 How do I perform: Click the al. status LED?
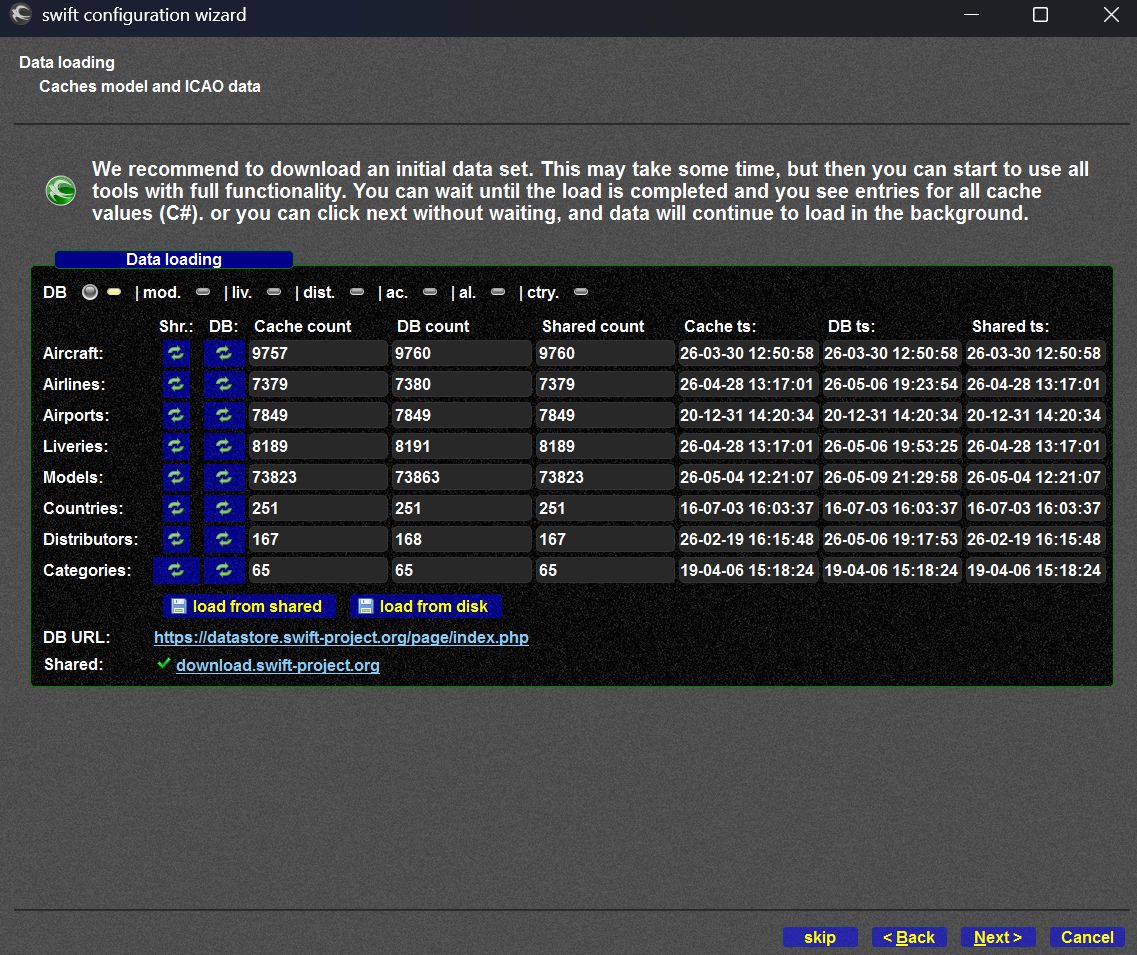[498, 292]
